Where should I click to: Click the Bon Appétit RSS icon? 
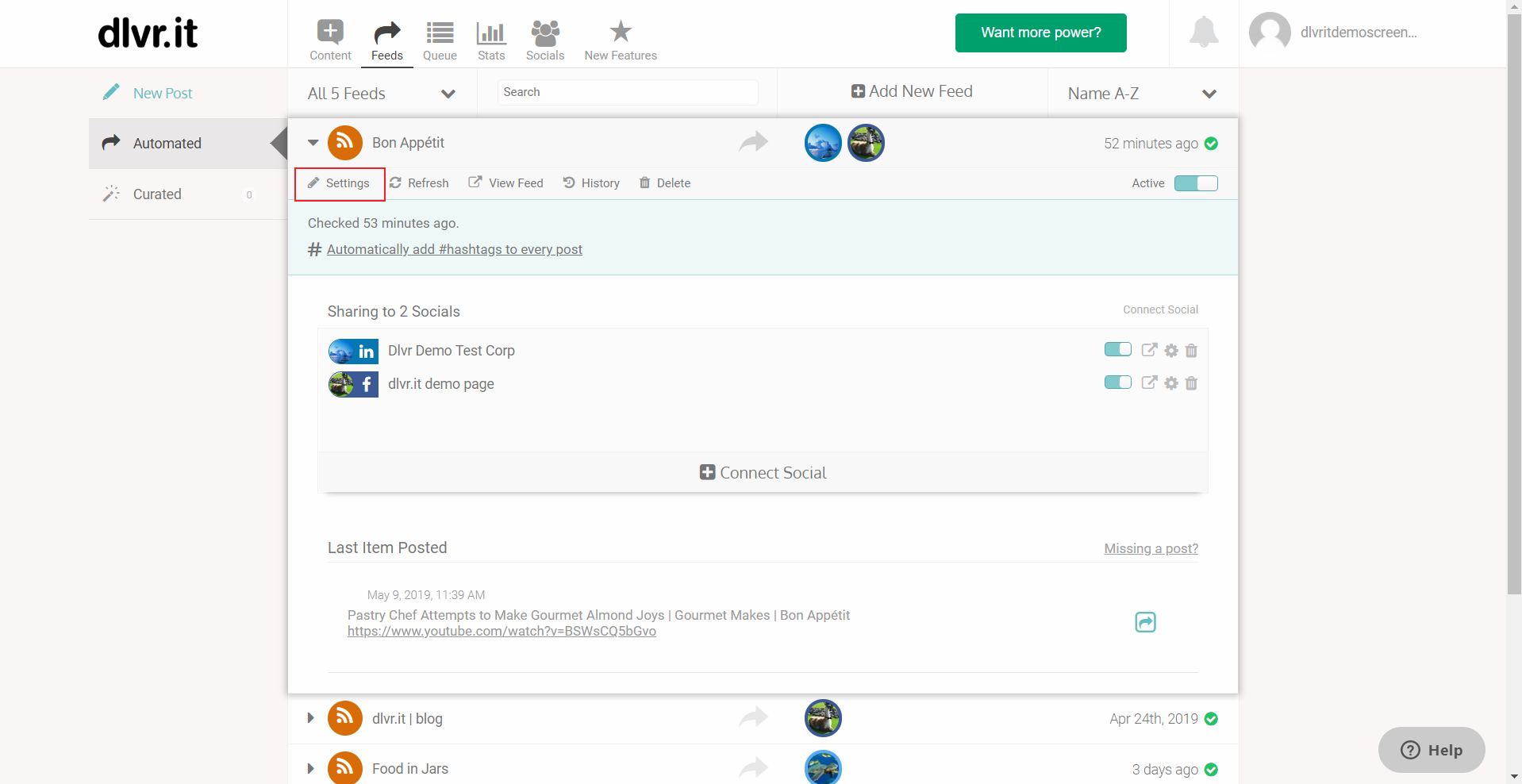[x=345, y=143]
